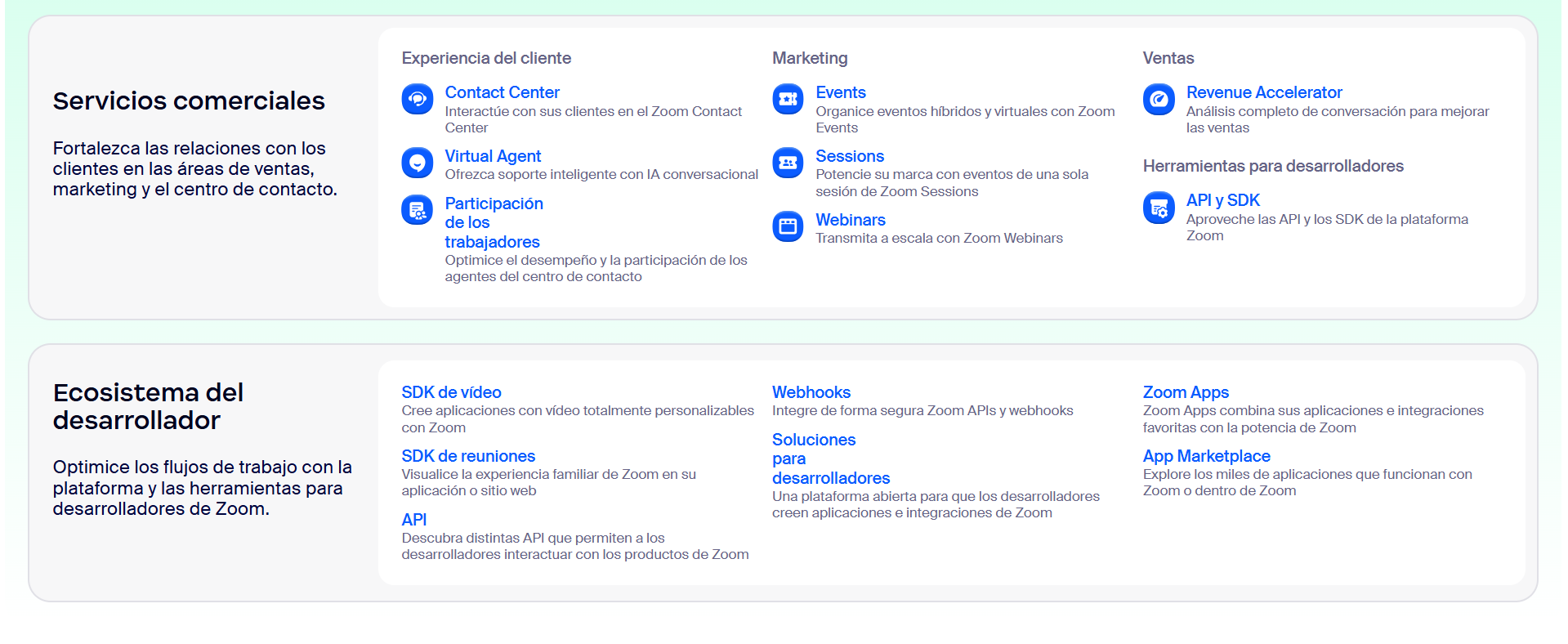Click the Events ticket icon
The height and width of the screenshot is (644, 1568).
788,100
